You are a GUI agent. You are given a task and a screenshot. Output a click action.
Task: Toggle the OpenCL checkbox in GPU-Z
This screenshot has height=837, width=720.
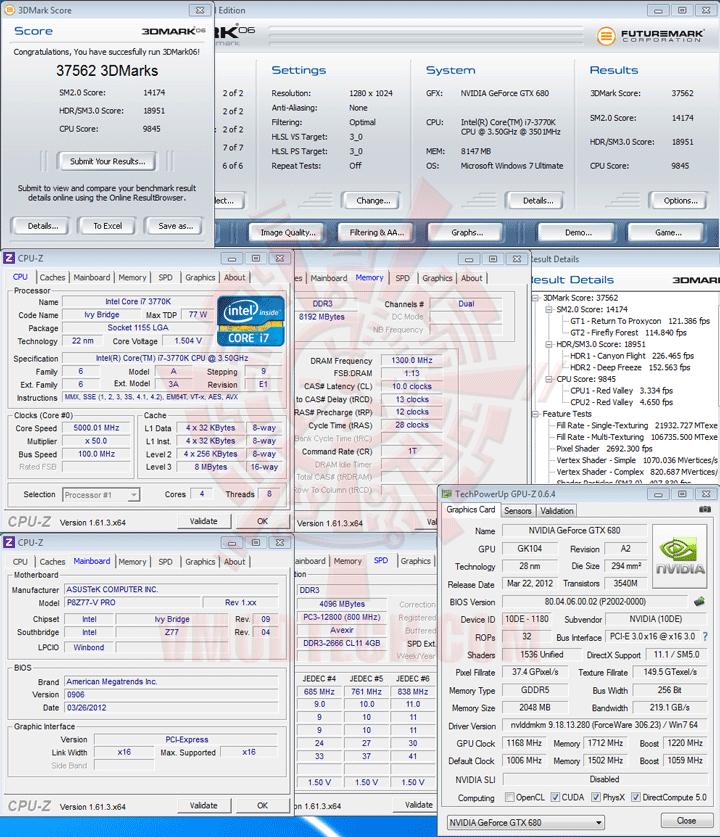pyautogui.click(x=510, y=797)
